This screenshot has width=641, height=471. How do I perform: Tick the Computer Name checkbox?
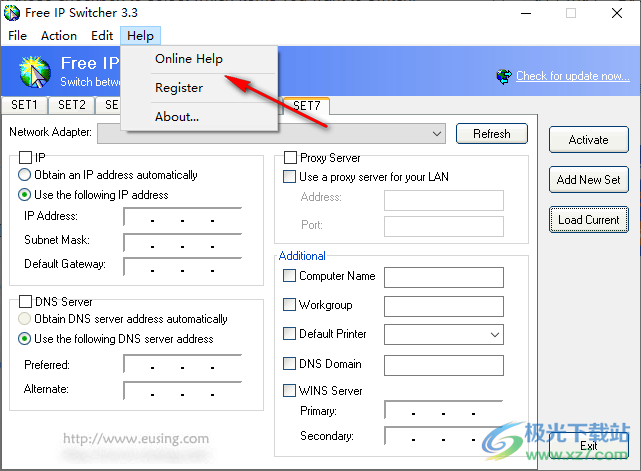(x=289, y=276)
